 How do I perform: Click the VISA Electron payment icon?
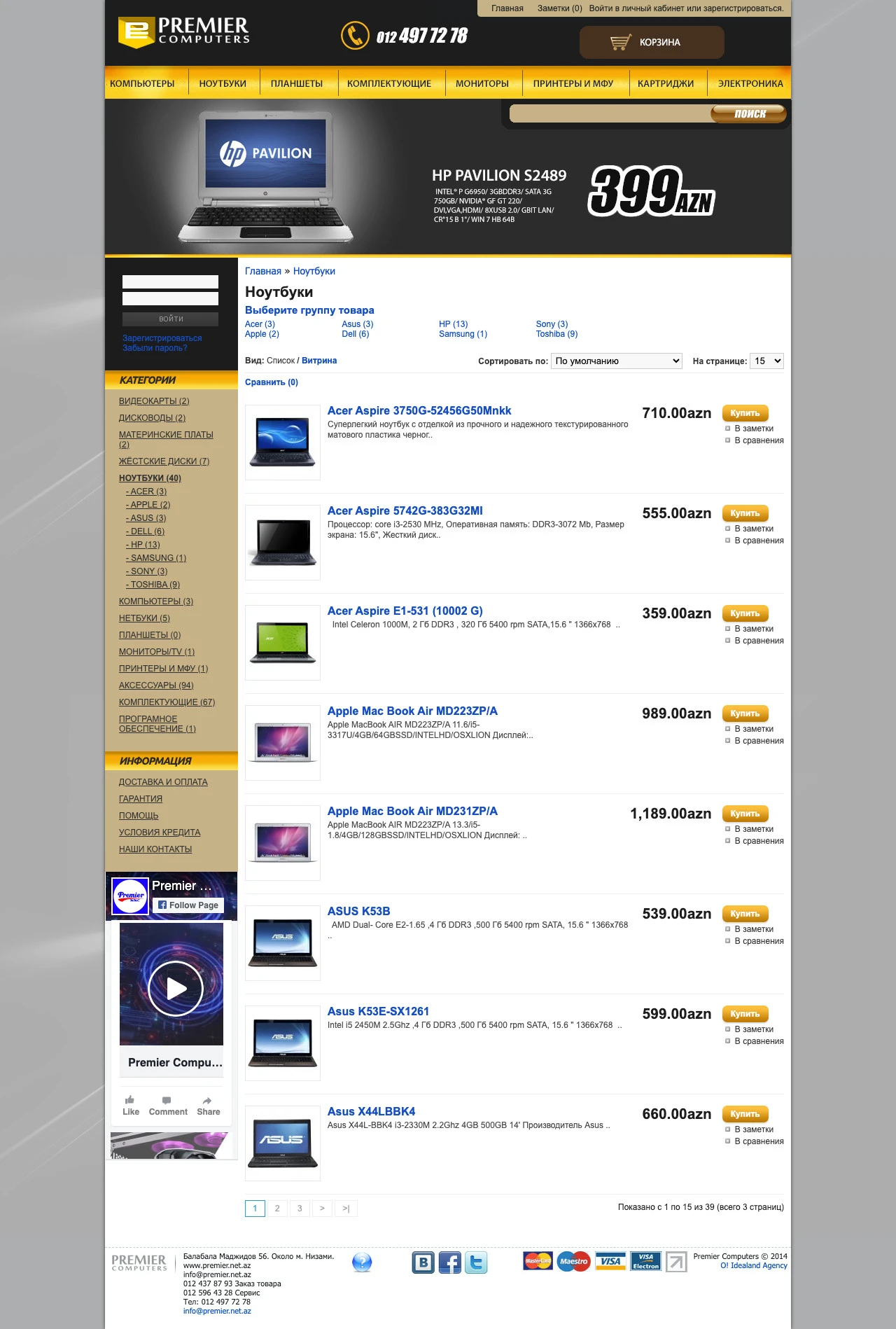(x=645, y=1261)
